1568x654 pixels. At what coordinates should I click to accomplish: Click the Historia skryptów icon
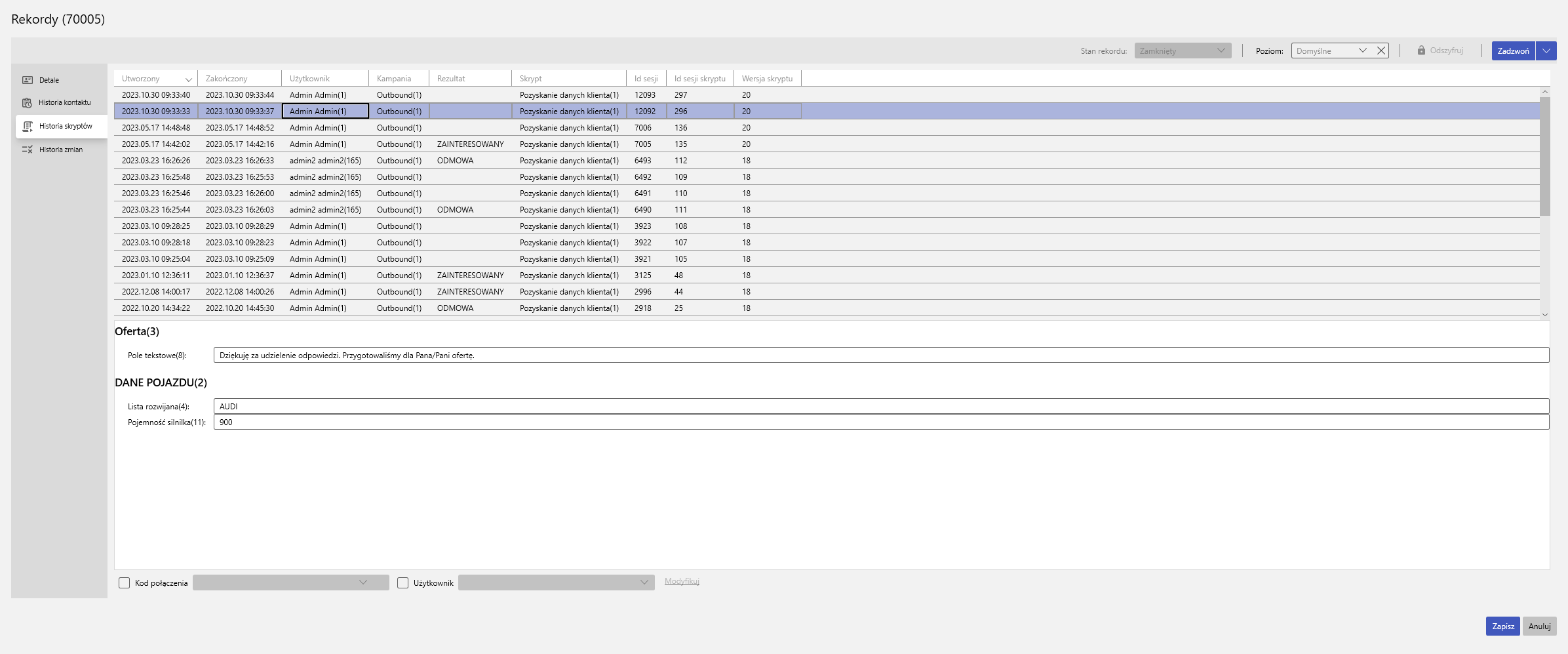pos(28,126)
